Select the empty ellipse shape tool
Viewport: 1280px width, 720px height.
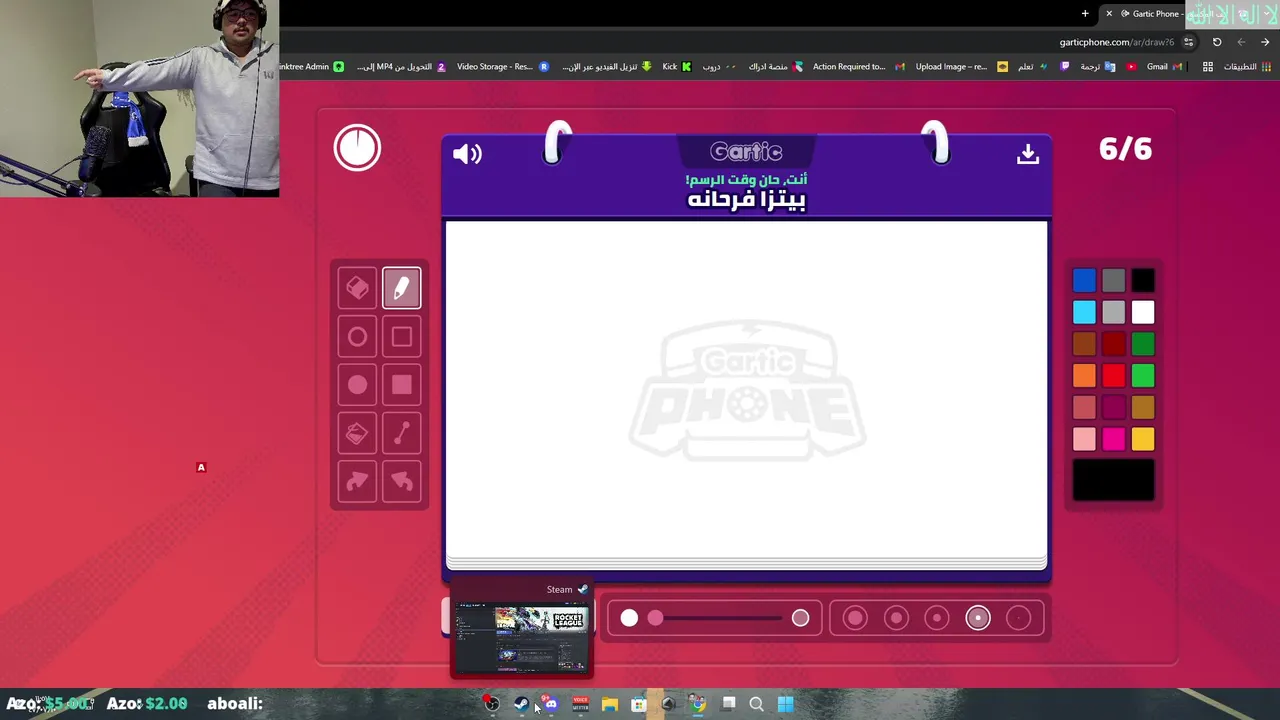[357, 337]
